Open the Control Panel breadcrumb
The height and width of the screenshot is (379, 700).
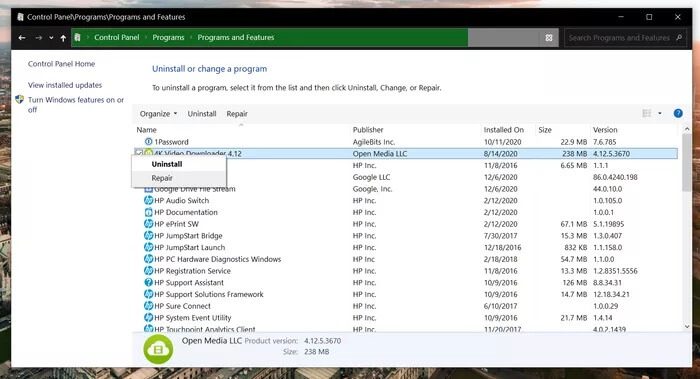(x=117, y=37)
